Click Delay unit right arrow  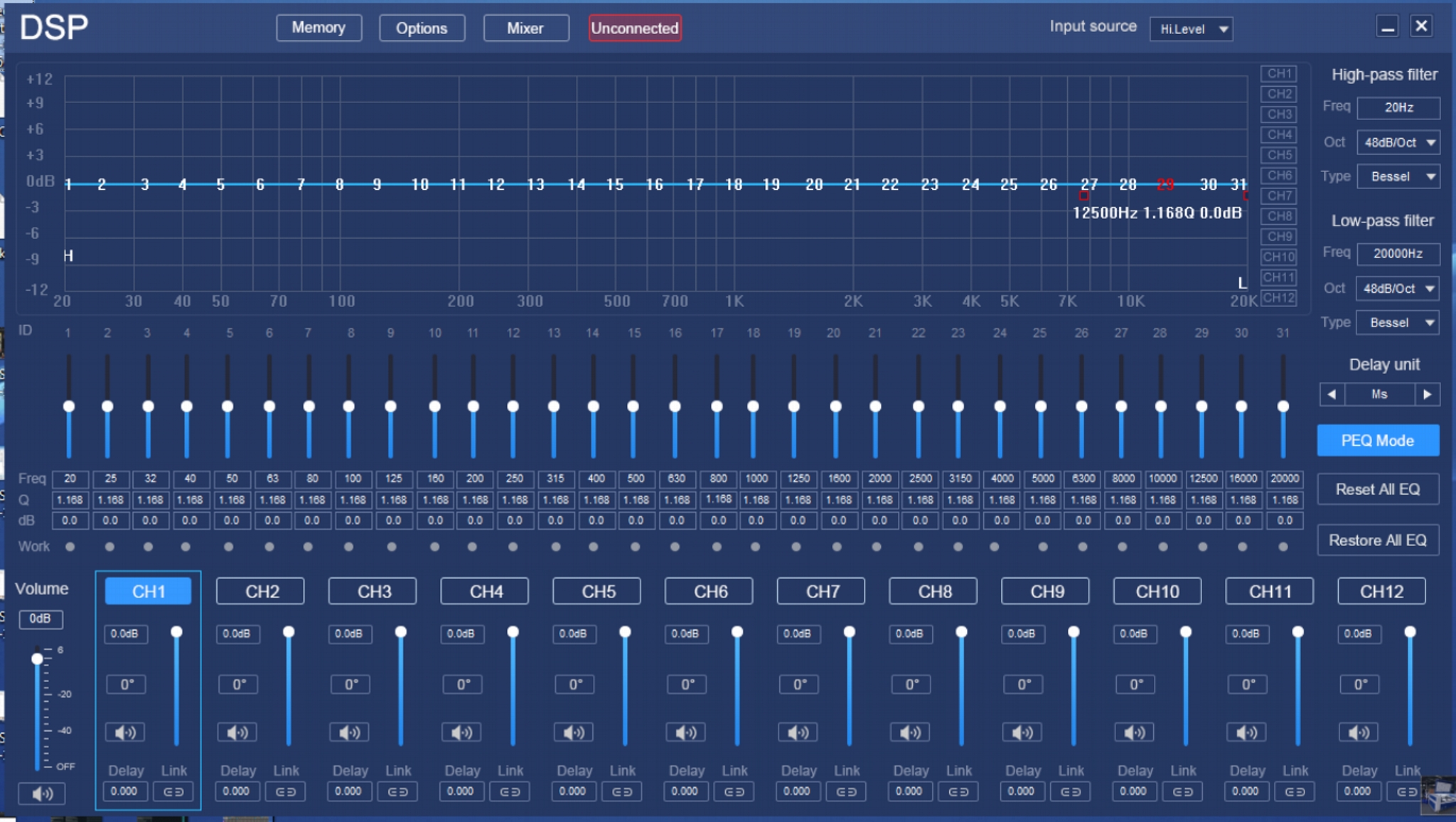click(1427, 394)
